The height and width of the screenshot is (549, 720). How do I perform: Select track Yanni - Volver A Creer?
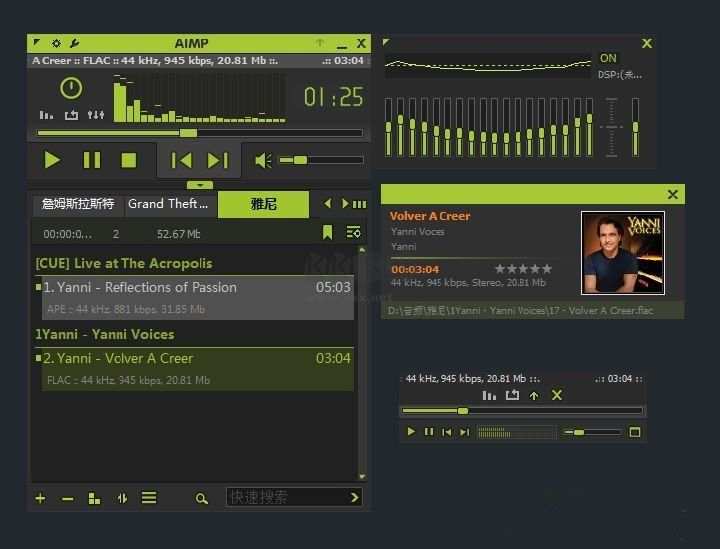198,369
